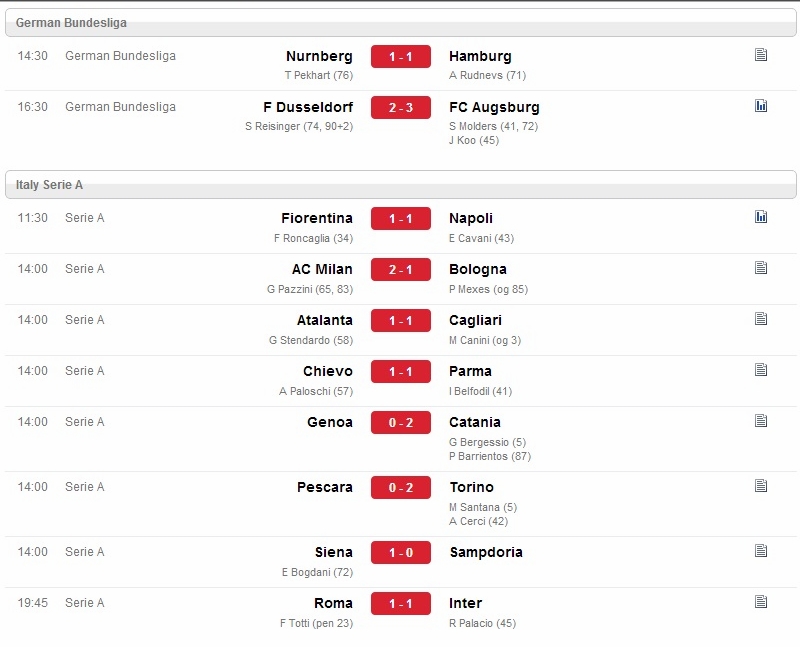Collapse the German Bundesliga section header
800x647 pixels.
coord(401,22)
